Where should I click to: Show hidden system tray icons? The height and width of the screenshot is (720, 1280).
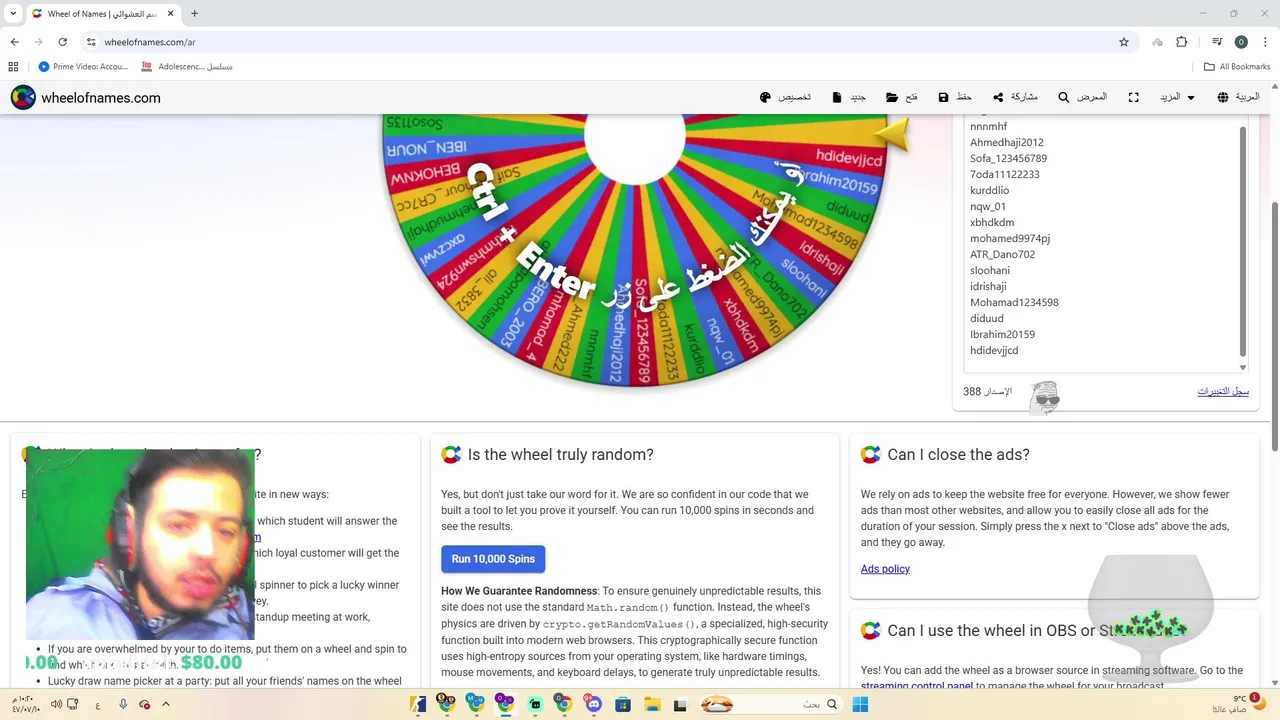coord(166,704)
